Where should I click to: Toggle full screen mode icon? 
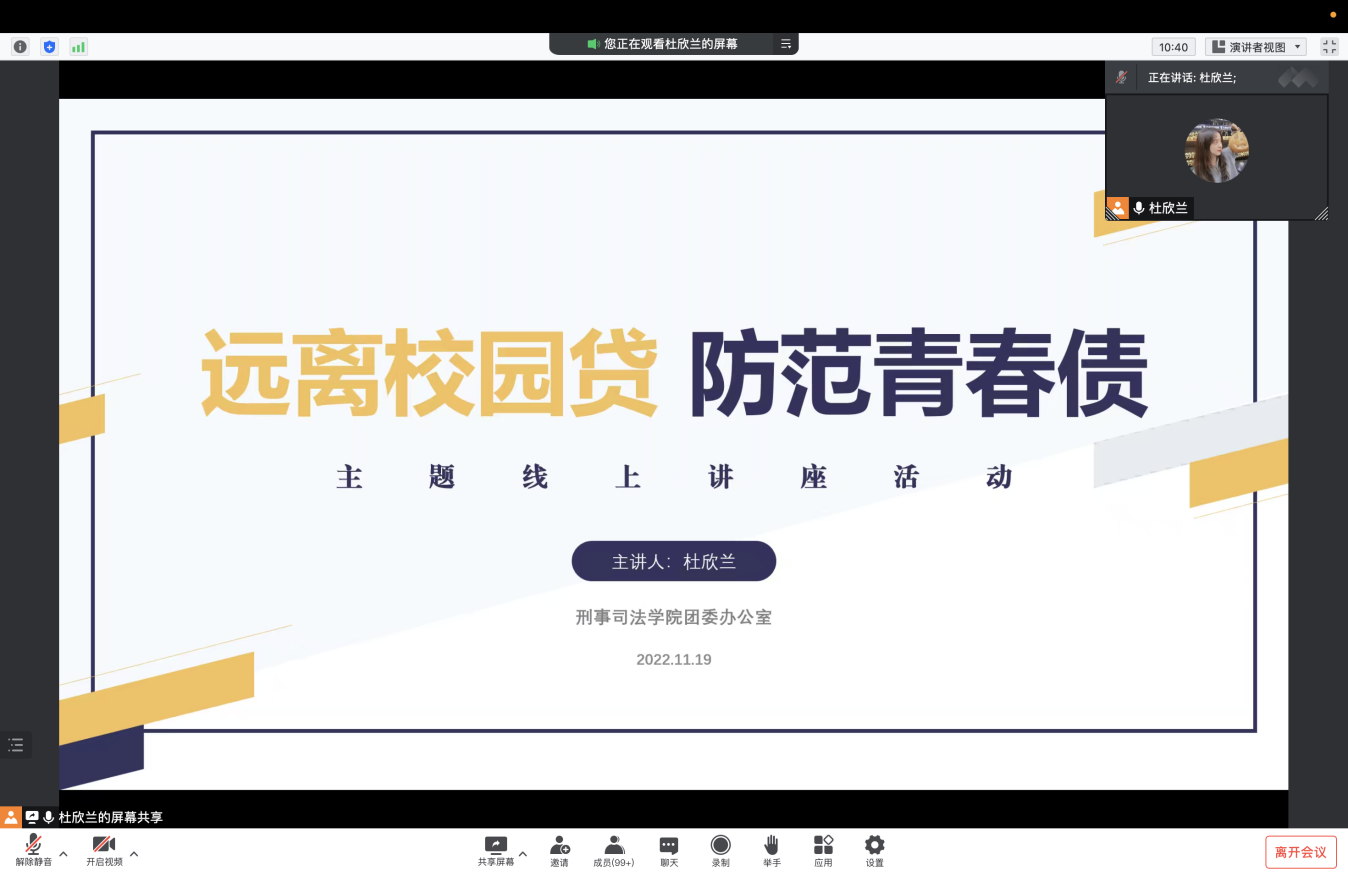(1329, 47)
